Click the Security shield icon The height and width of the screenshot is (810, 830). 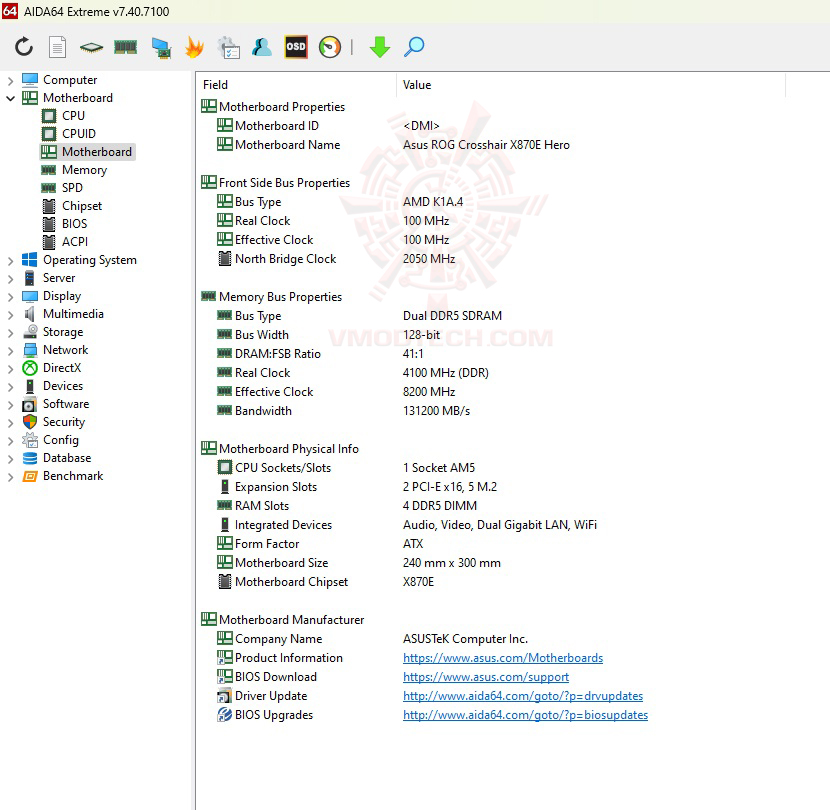click(30, 422)
